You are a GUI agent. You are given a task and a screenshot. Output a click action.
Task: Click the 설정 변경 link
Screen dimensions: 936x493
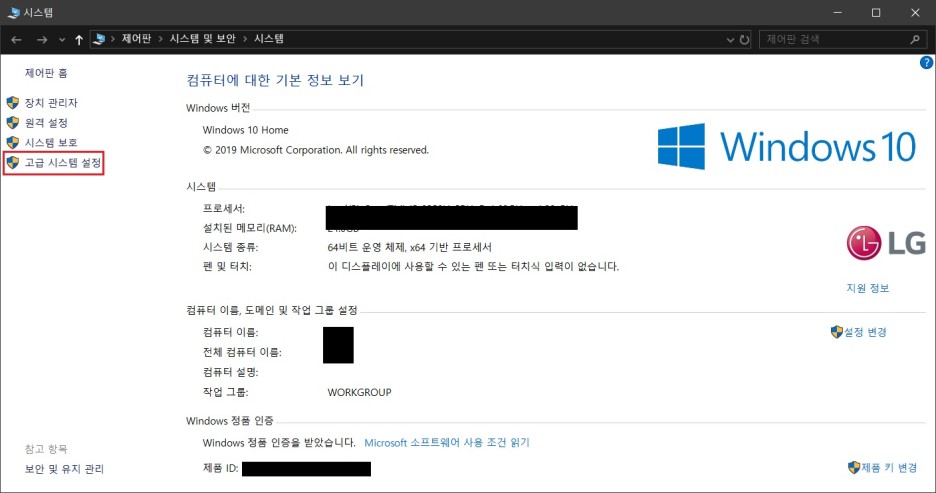pyautogui.click(x=865, y=332)
